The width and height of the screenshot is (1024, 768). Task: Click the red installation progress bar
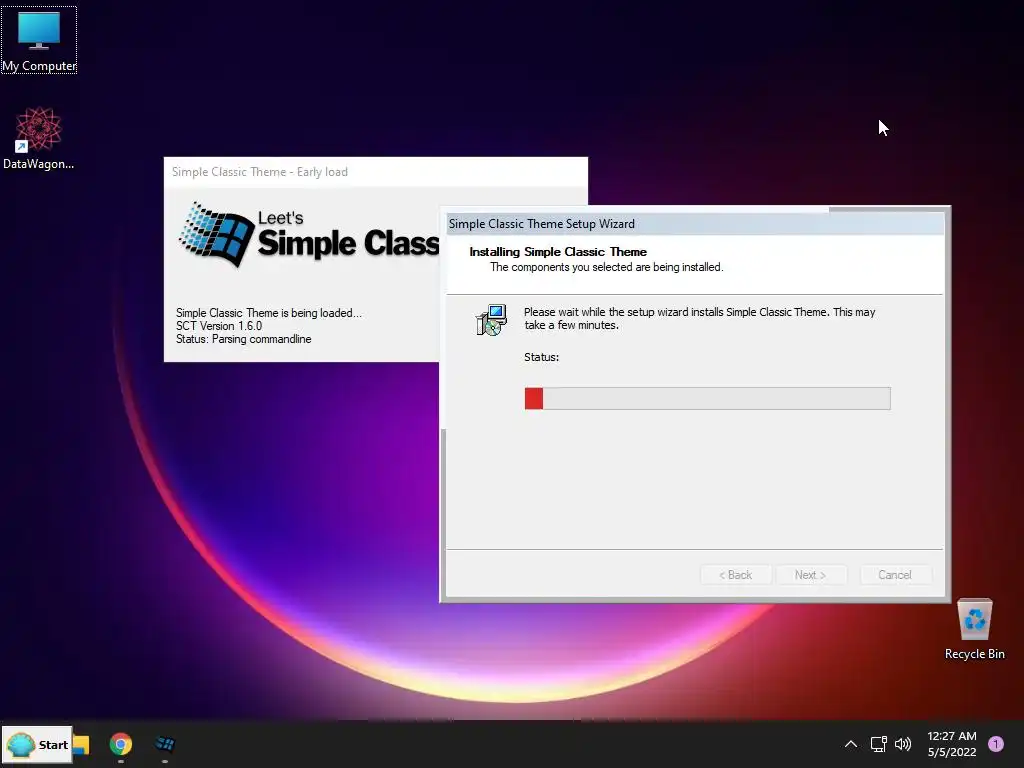(x=707, y=398)
